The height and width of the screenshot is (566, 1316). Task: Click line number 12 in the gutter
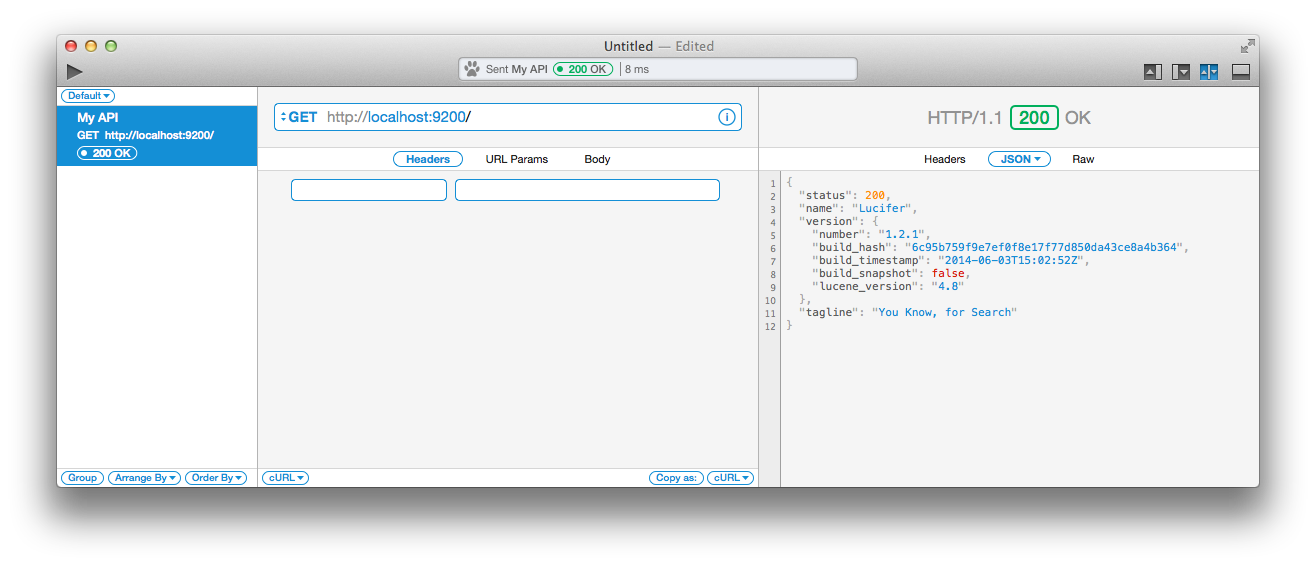pos(769,326)
